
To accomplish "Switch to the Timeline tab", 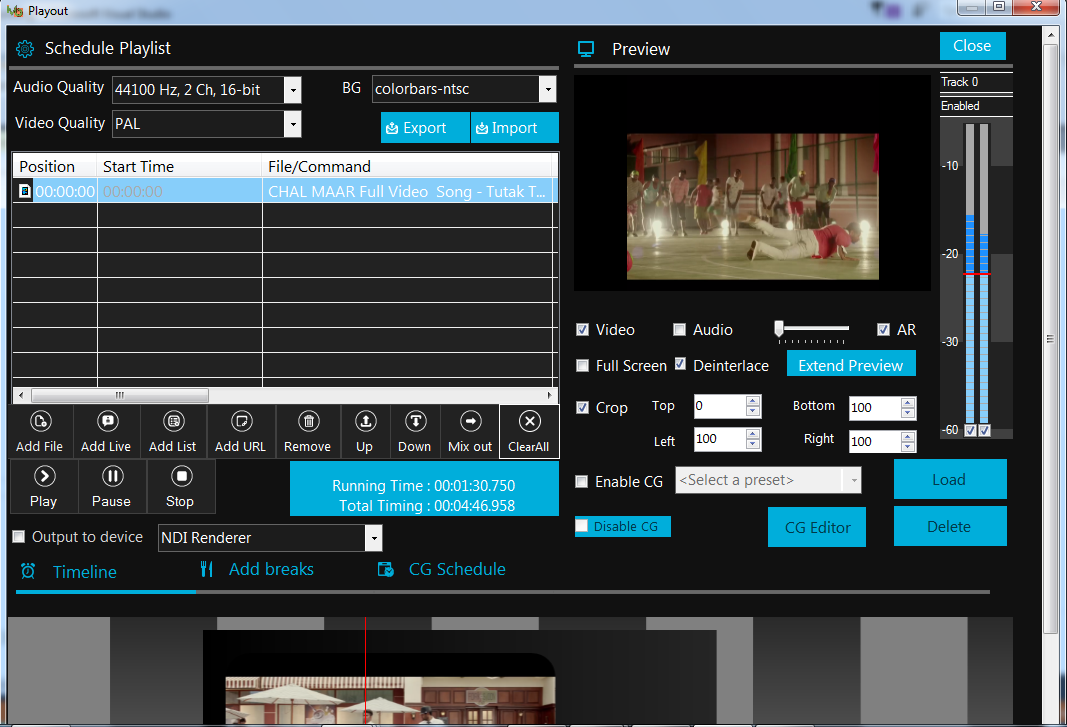I will [85, 572].
